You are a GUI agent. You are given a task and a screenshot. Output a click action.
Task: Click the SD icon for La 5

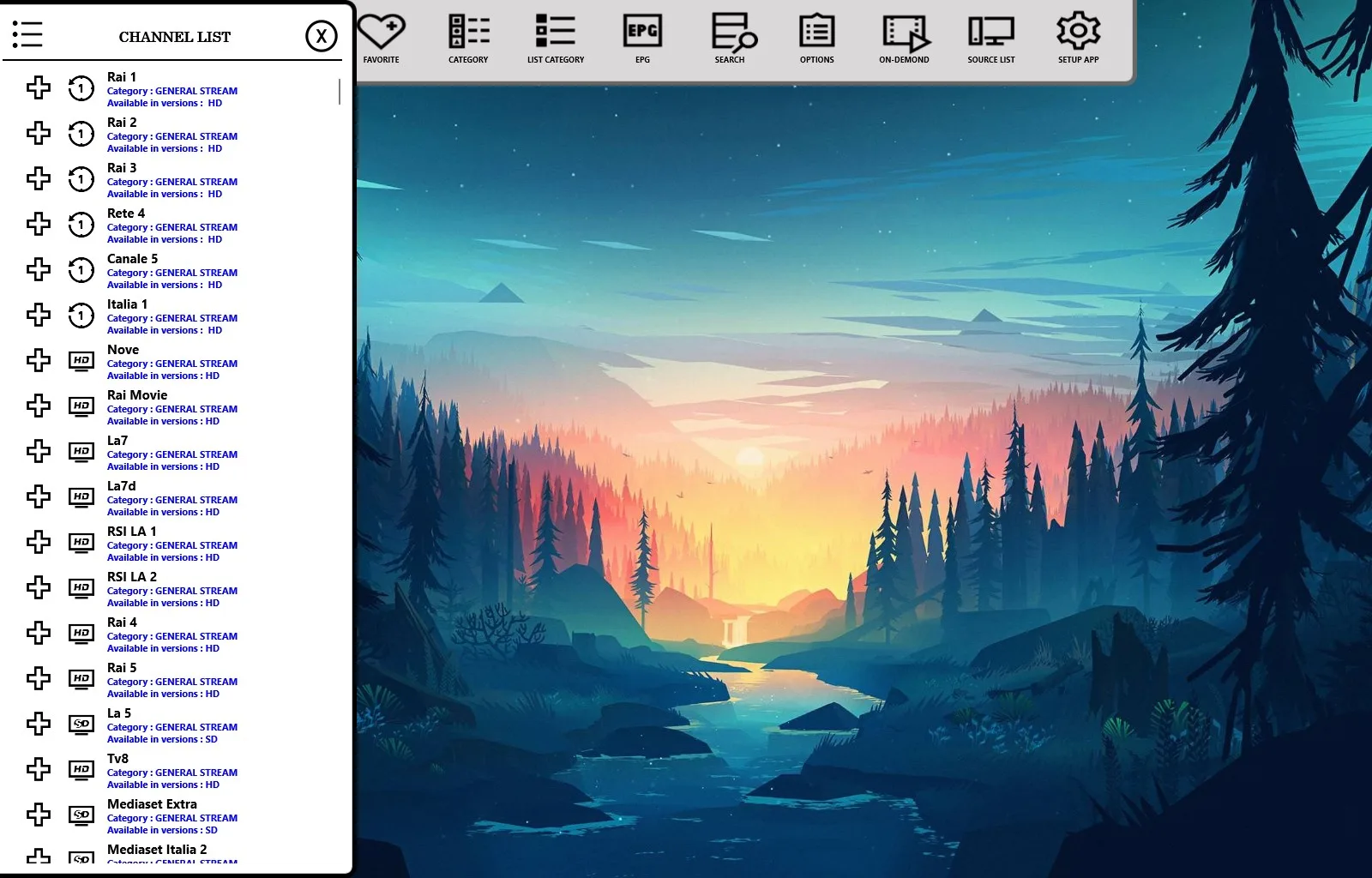[81, 725]
